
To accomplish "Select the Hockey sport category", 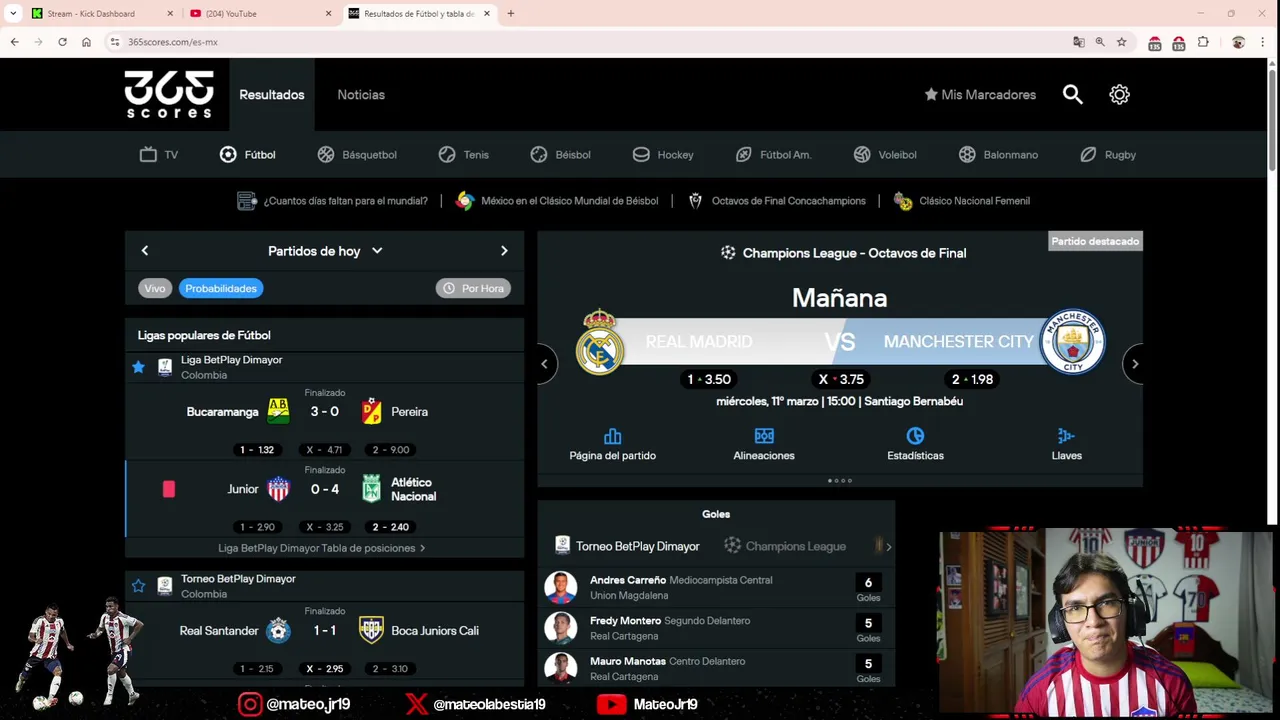I will pyautogui.click(x=663, y=155).
